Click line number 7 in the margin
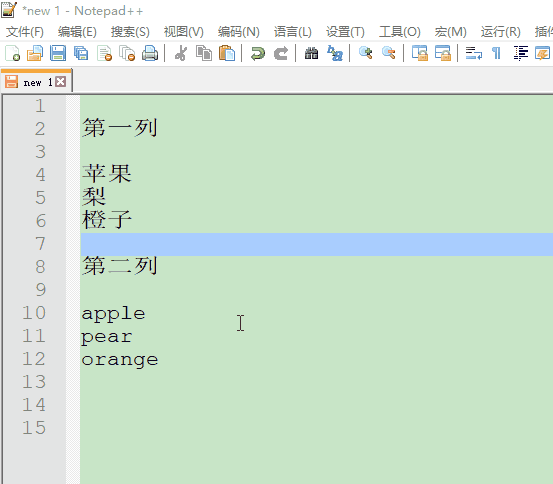The height and width of the screenshot is (484, 553). click(41, 244)
